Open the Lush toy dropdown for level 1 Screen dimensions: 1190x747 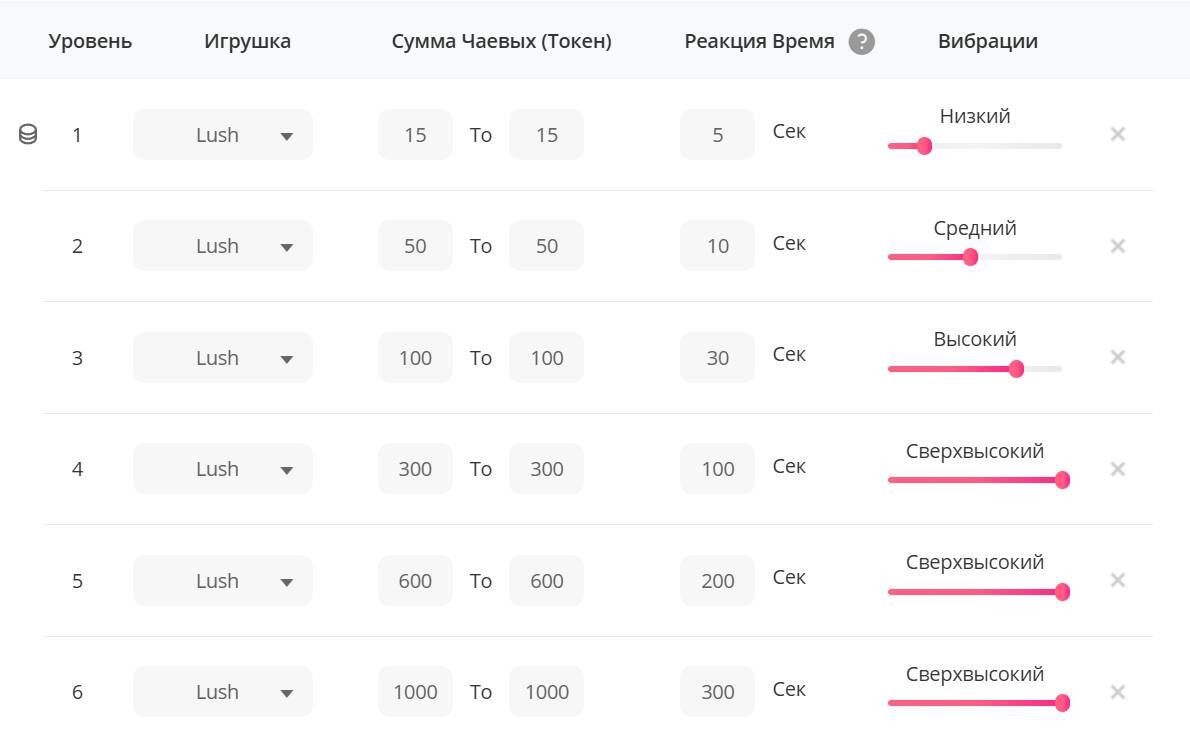223,135
